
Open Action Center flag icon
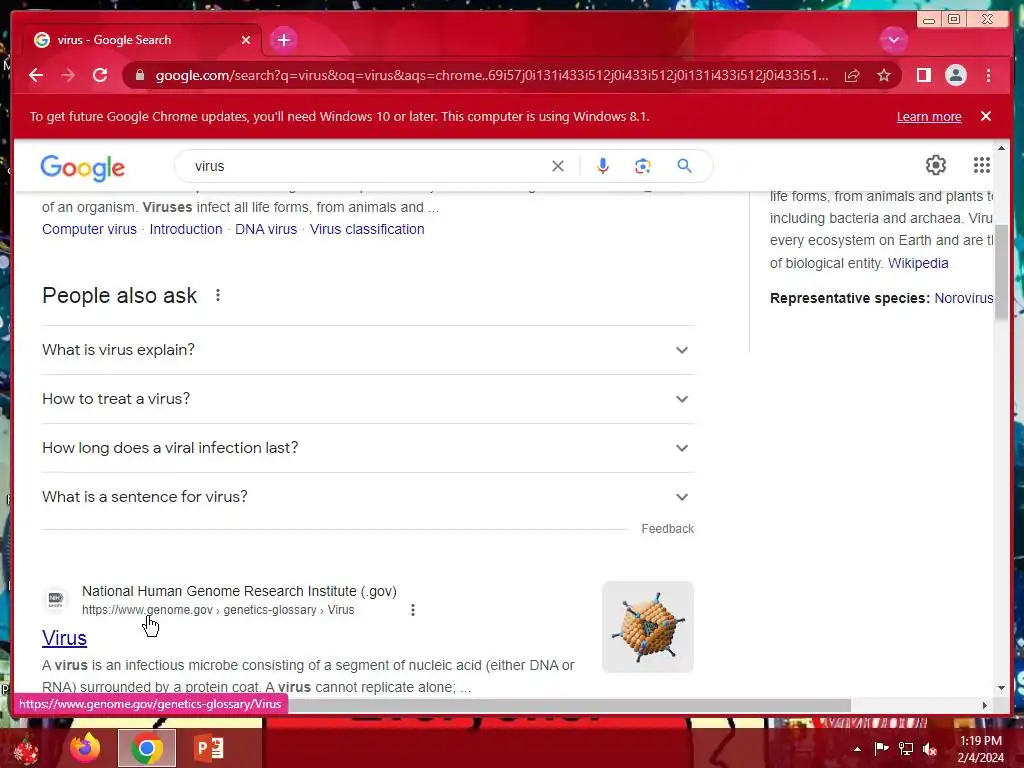pos(882,749)
